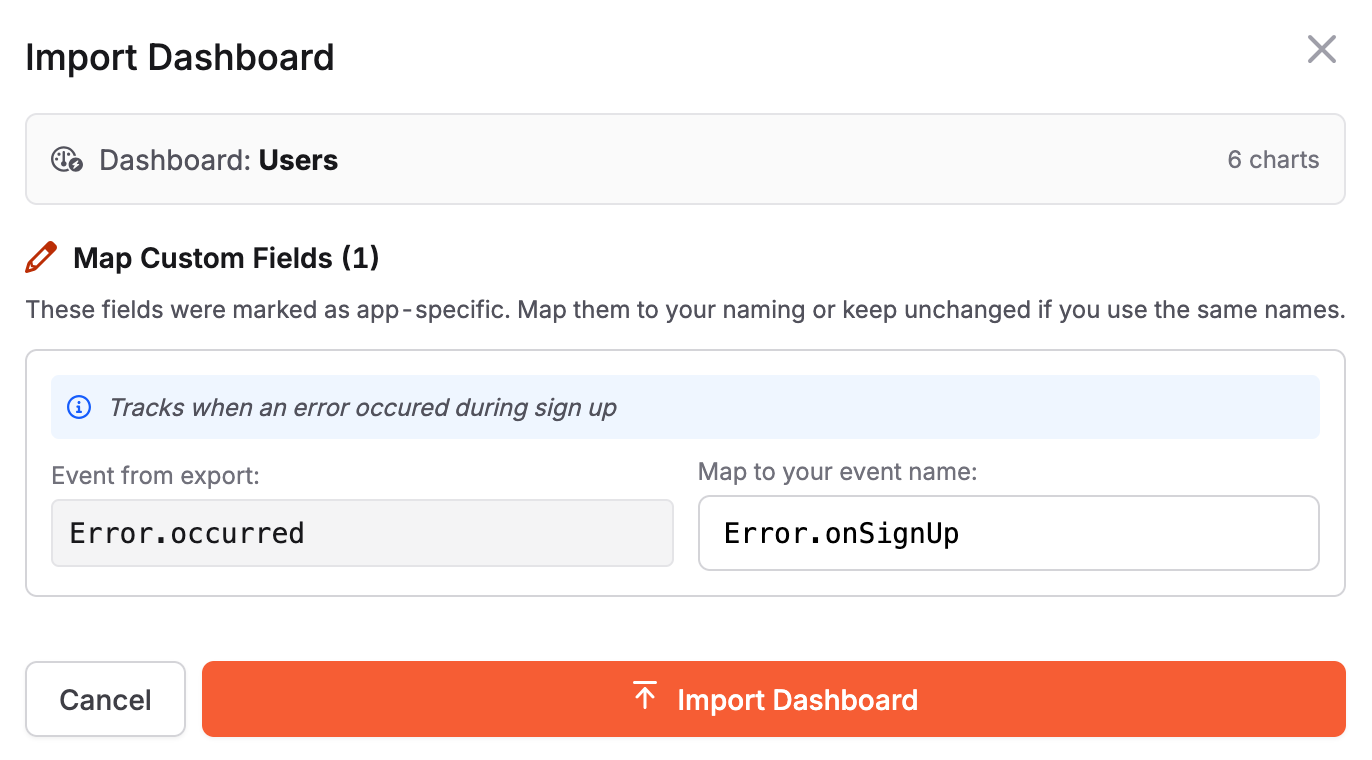
Task: Select the Error.onSignUp mapping input
Action: pyautogui.click(x=1008, y=533)
